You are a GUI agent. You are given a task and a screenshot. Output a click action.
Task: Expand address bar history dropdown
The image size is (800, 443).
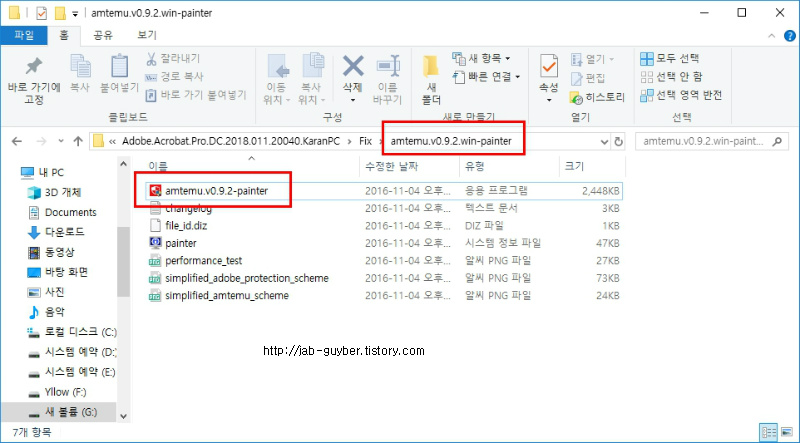604,142
